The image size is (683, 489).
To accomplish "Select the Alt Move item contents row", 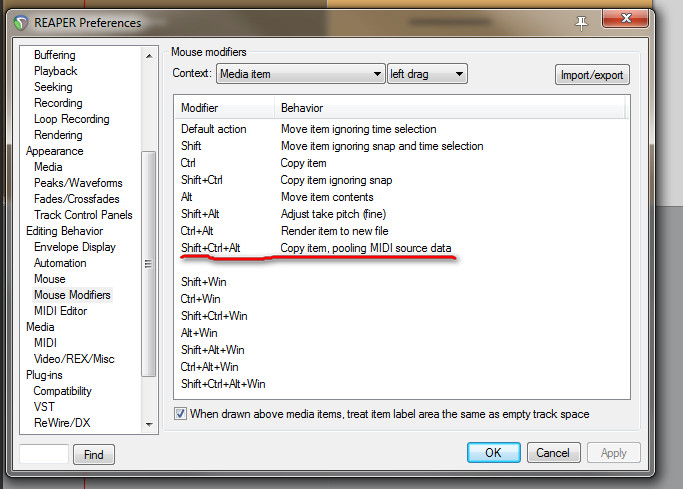I will pyautogui.click(x=401, y=197).
